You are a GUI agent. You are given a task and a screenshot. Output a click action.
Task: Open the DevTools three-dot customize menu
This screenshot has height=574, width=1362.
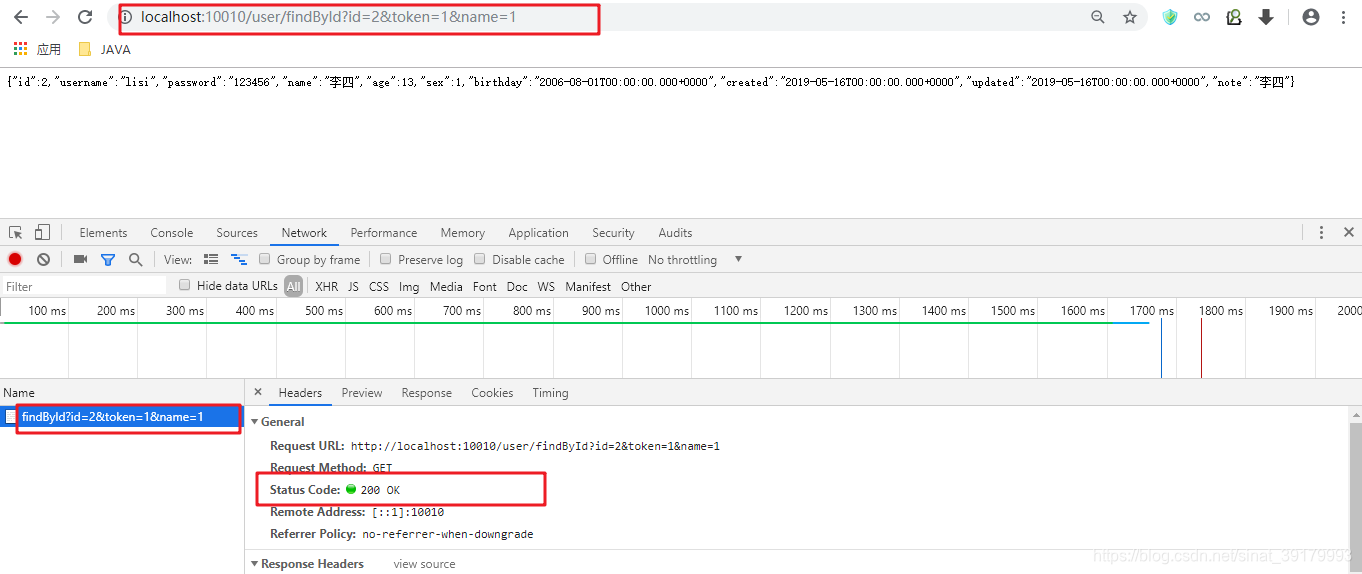(x=1321, y=232)
